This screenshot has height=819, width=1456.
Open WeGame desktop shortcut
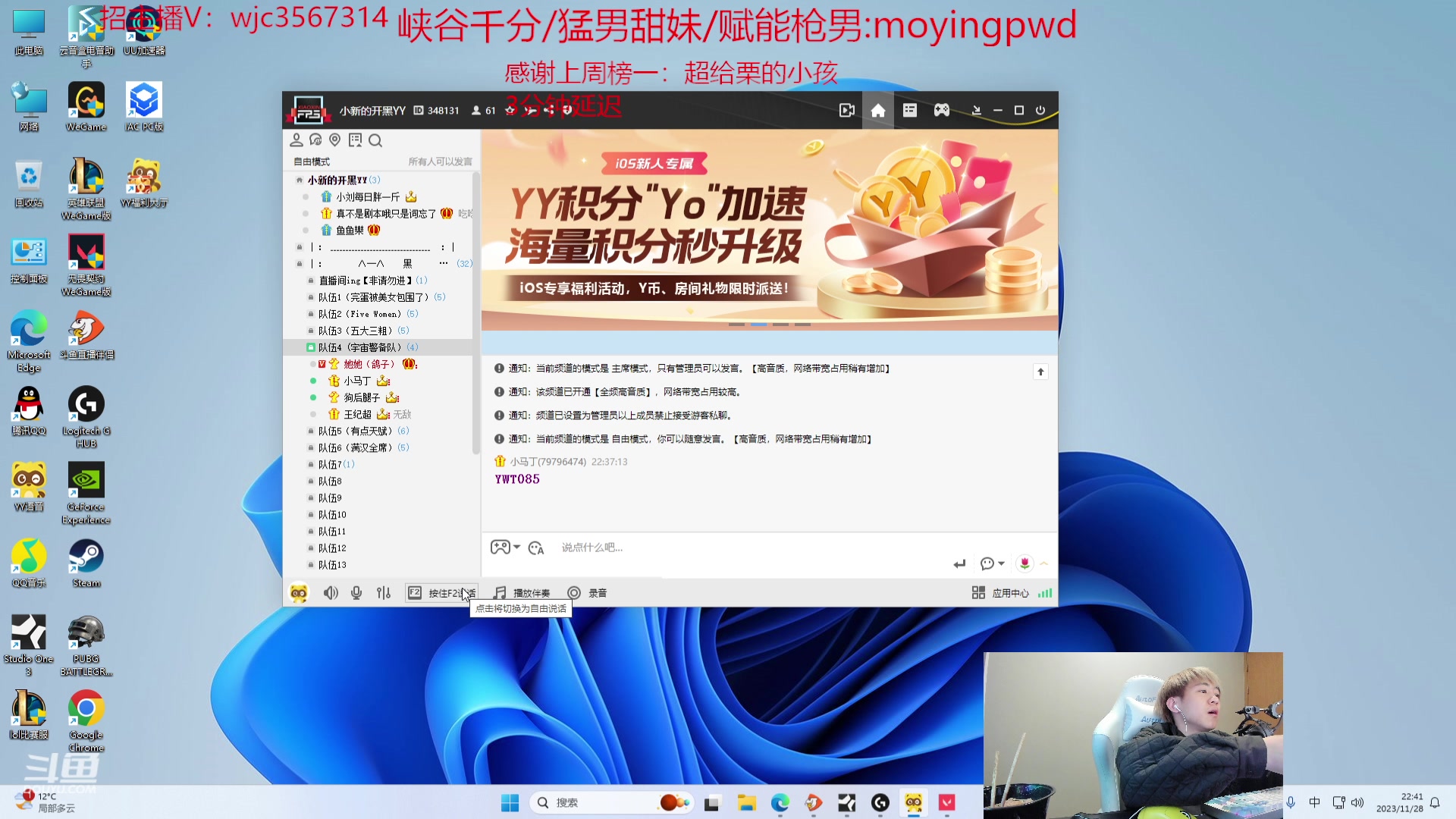[x=86, y=107]
